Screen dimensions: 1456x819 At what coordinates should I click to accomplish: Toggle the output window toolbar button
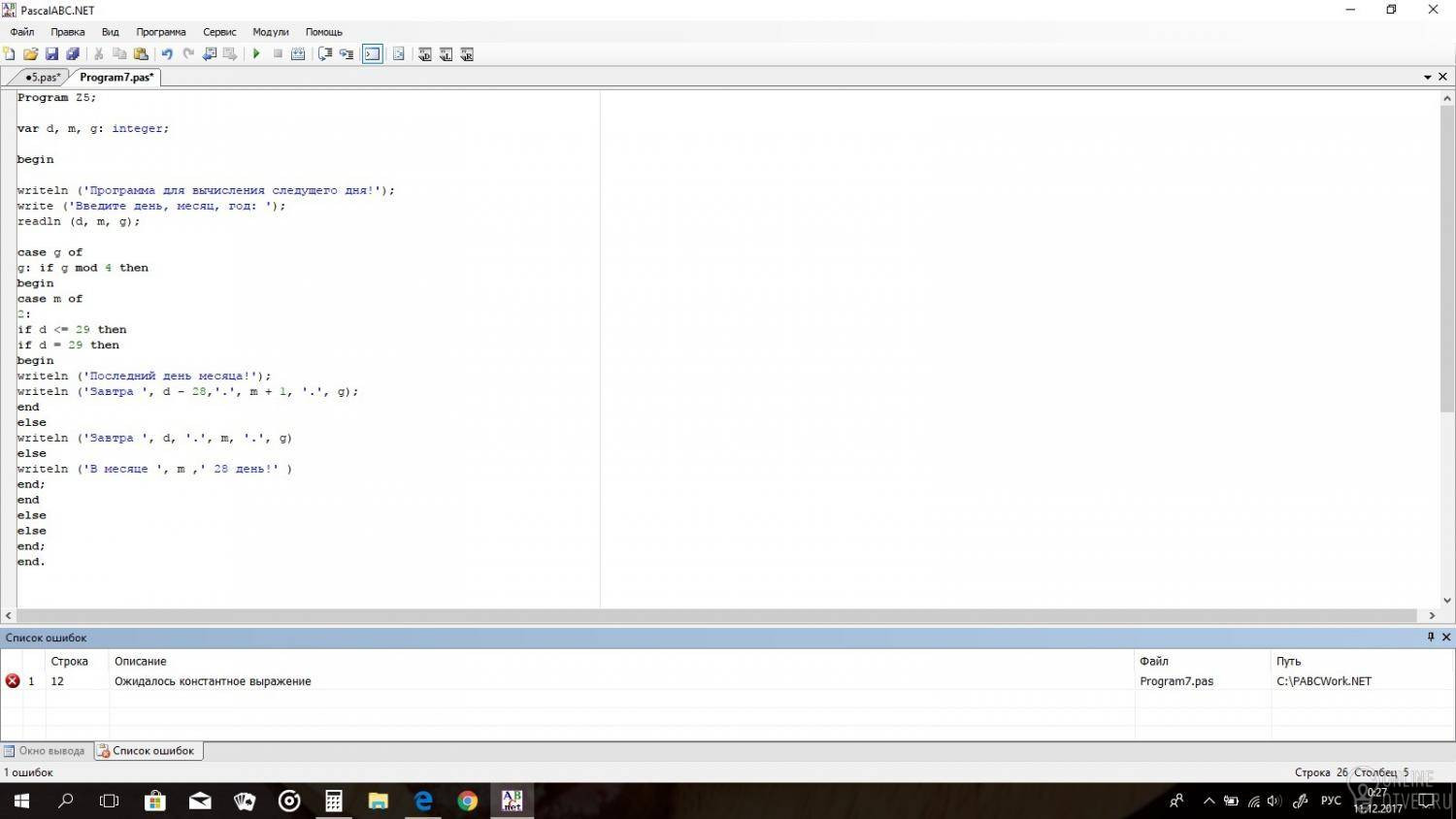[x=373, y=54]
